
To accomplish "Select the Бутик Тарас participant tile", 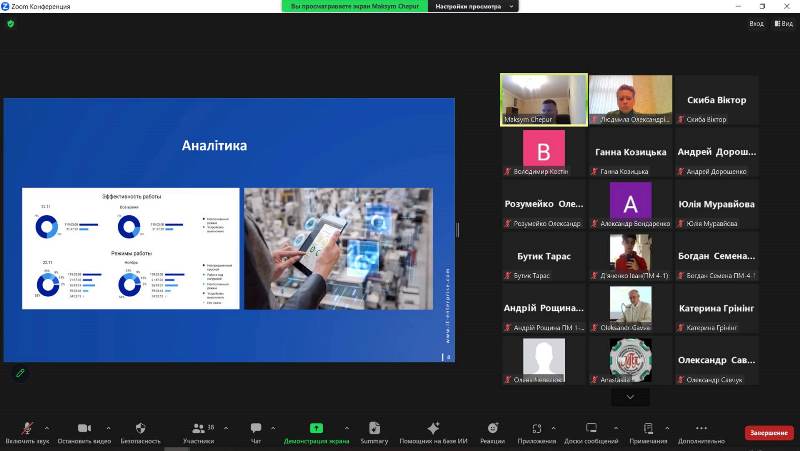I will (x=544, y=256).
